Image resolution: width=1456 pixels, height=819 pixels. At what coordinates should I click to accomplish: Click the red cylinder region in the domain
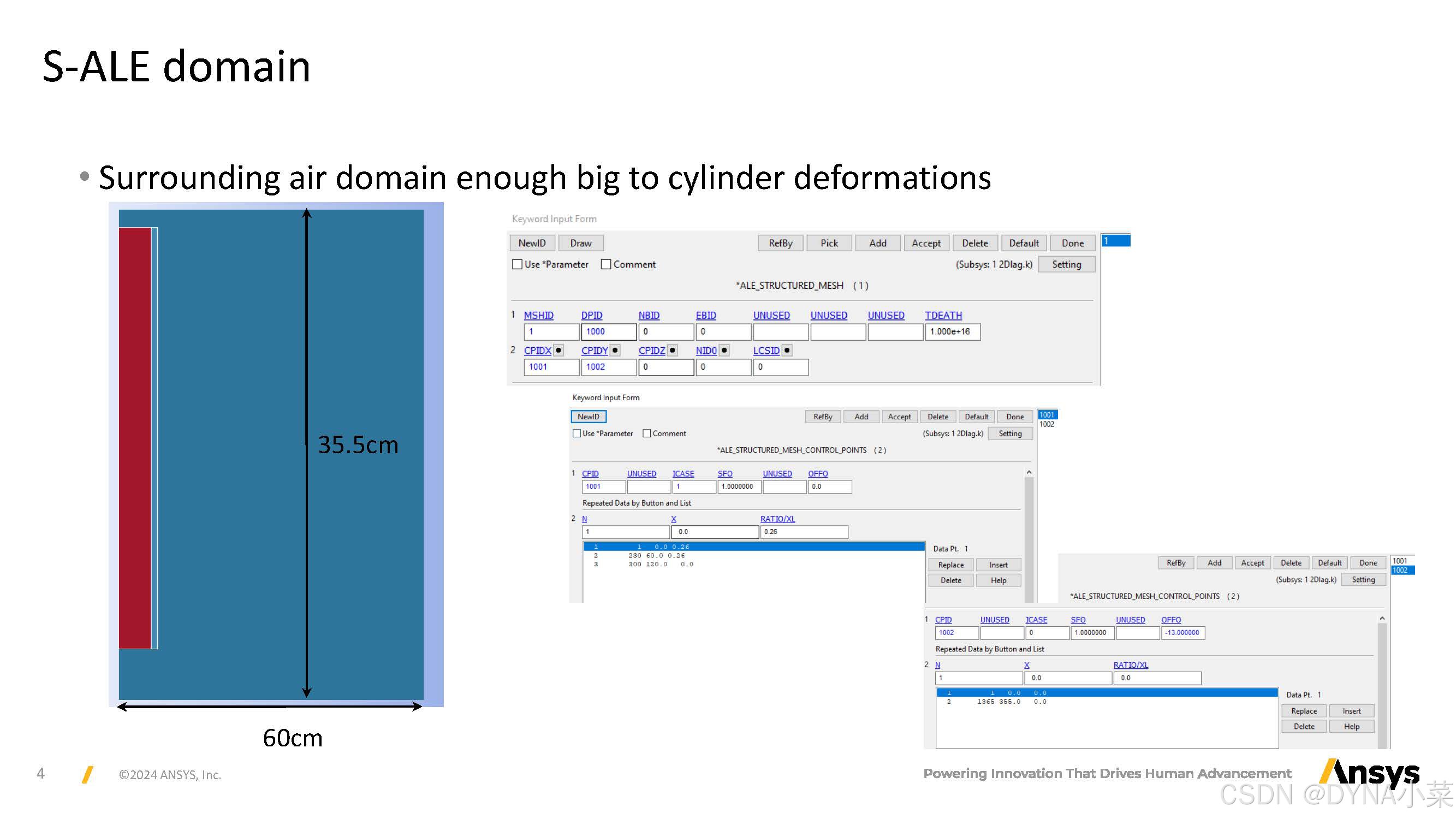(x=134, y=438)
